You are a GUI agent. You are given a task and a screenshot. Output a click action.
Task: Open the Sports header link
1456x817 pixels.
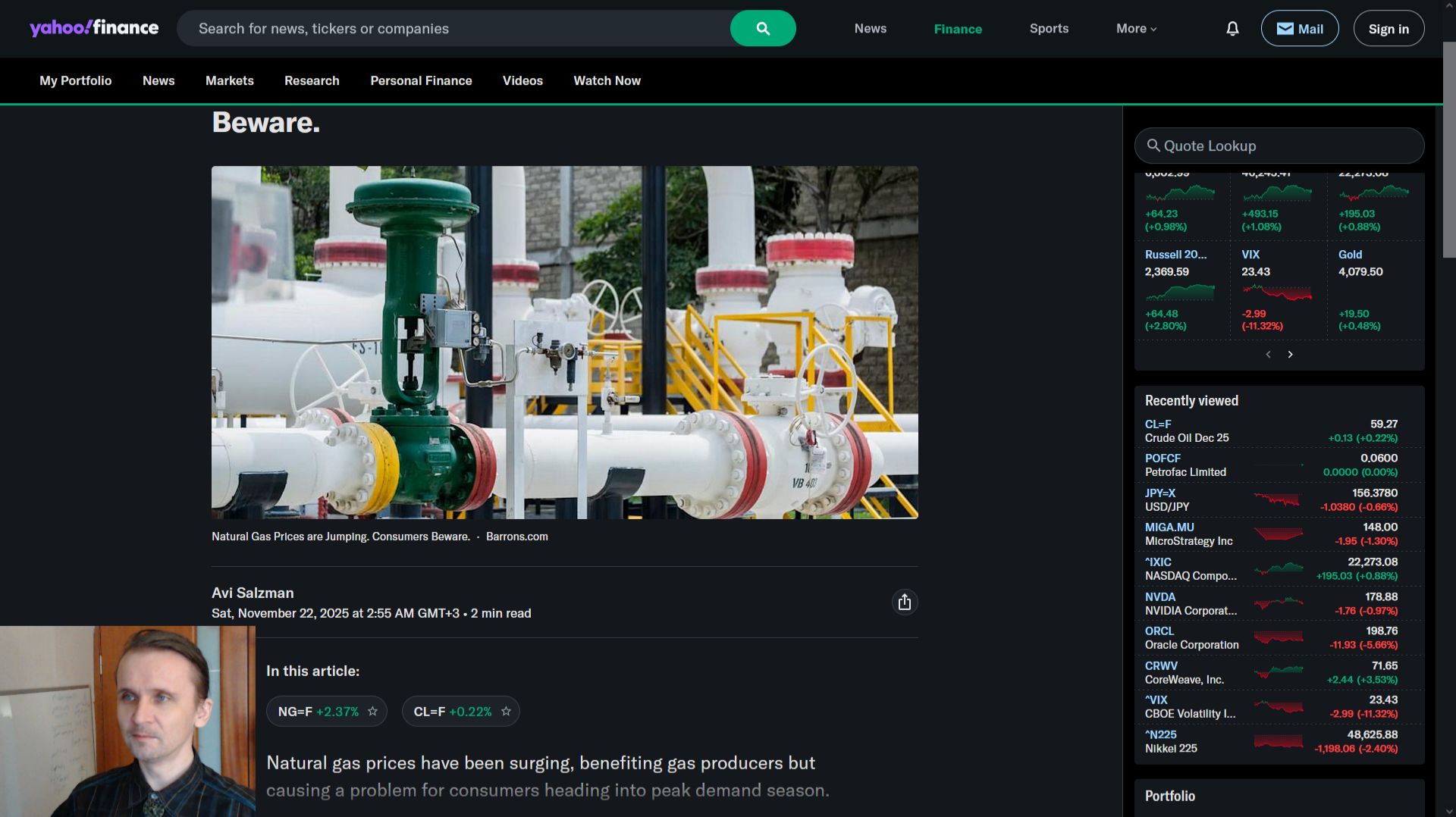coord(1049,29)
